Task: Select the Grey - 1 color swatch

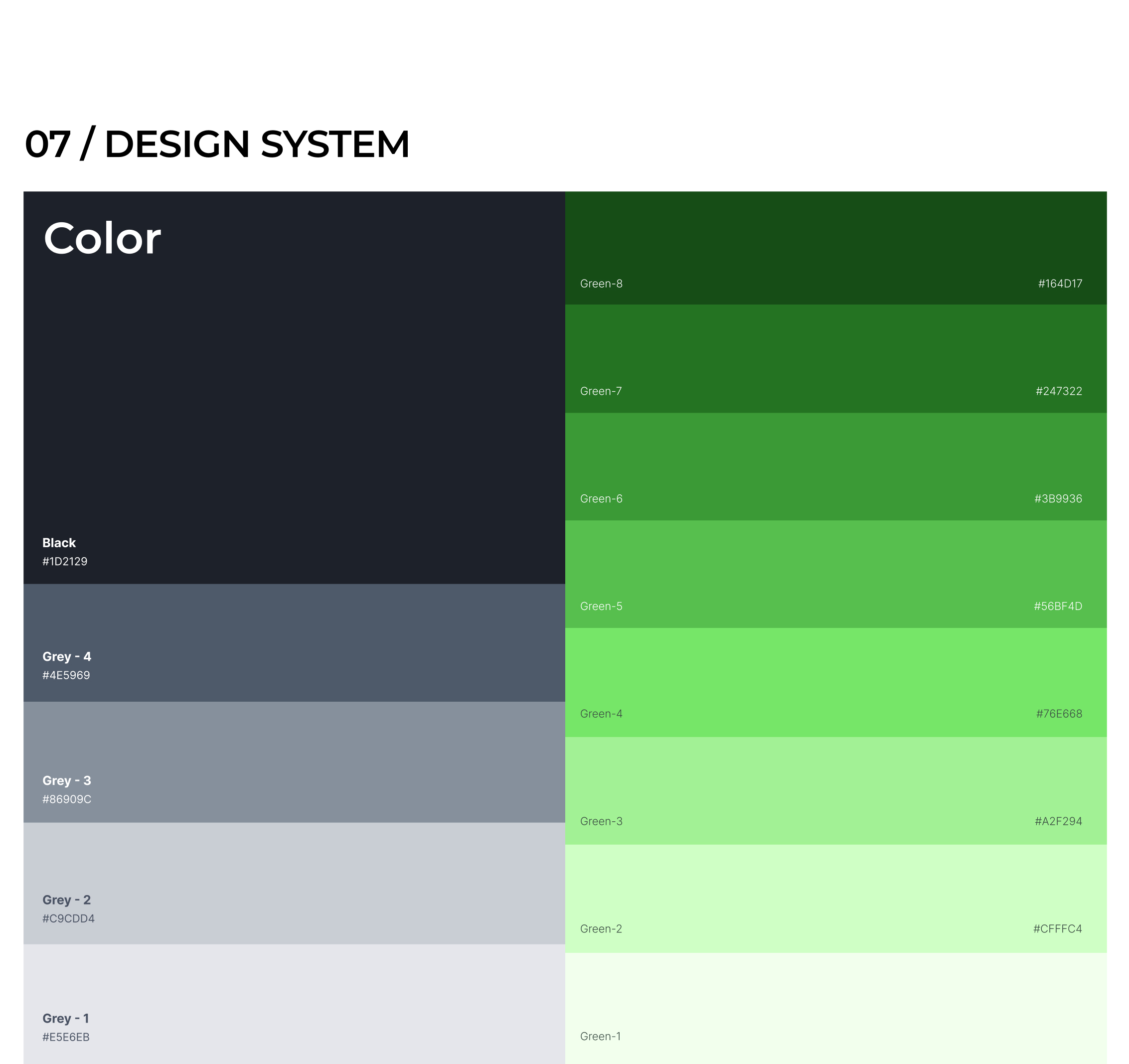Action: click(294, 1004)
